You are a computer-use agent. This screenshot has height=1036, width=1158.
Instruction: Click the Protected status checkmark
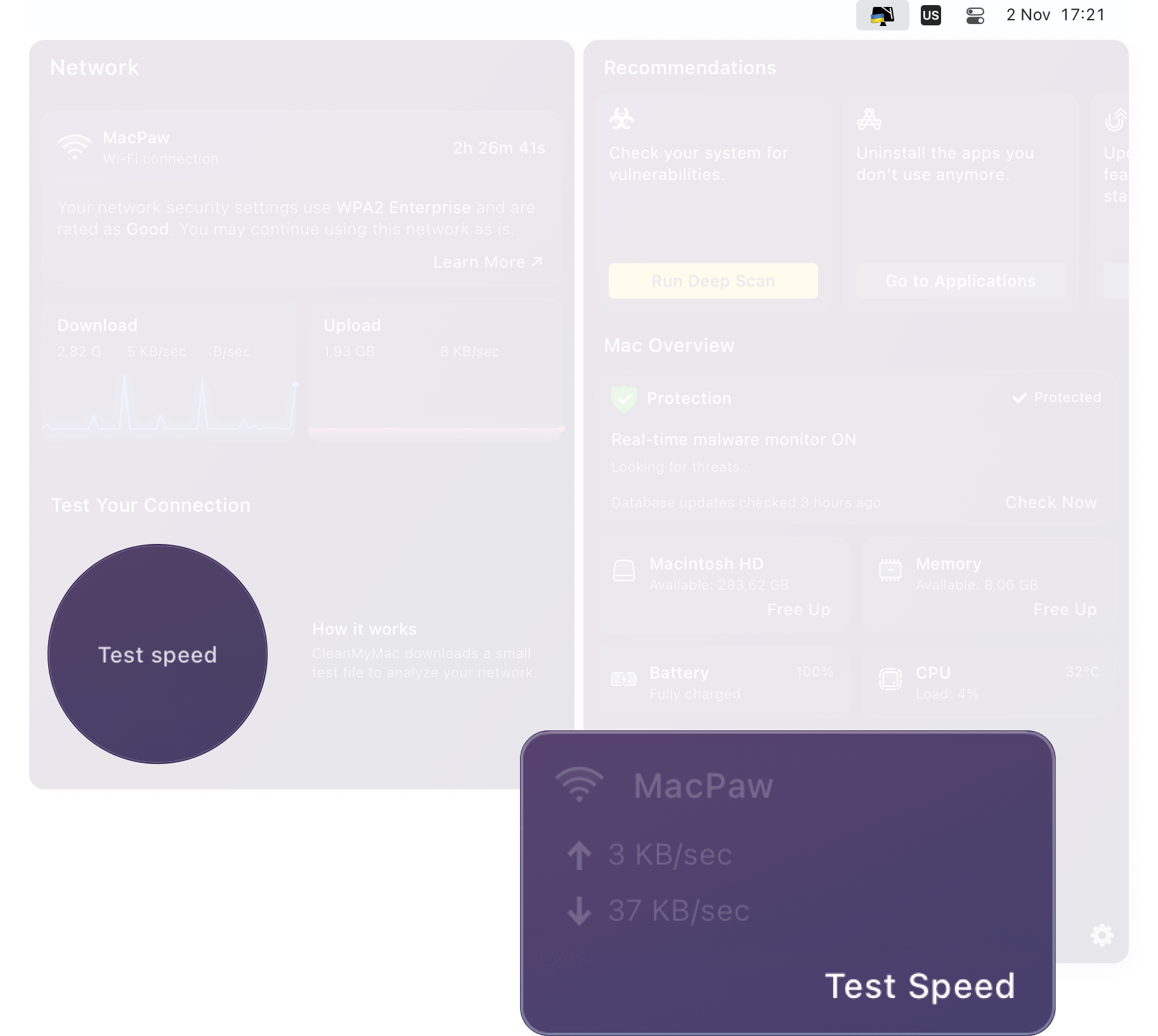[1019, 398]
